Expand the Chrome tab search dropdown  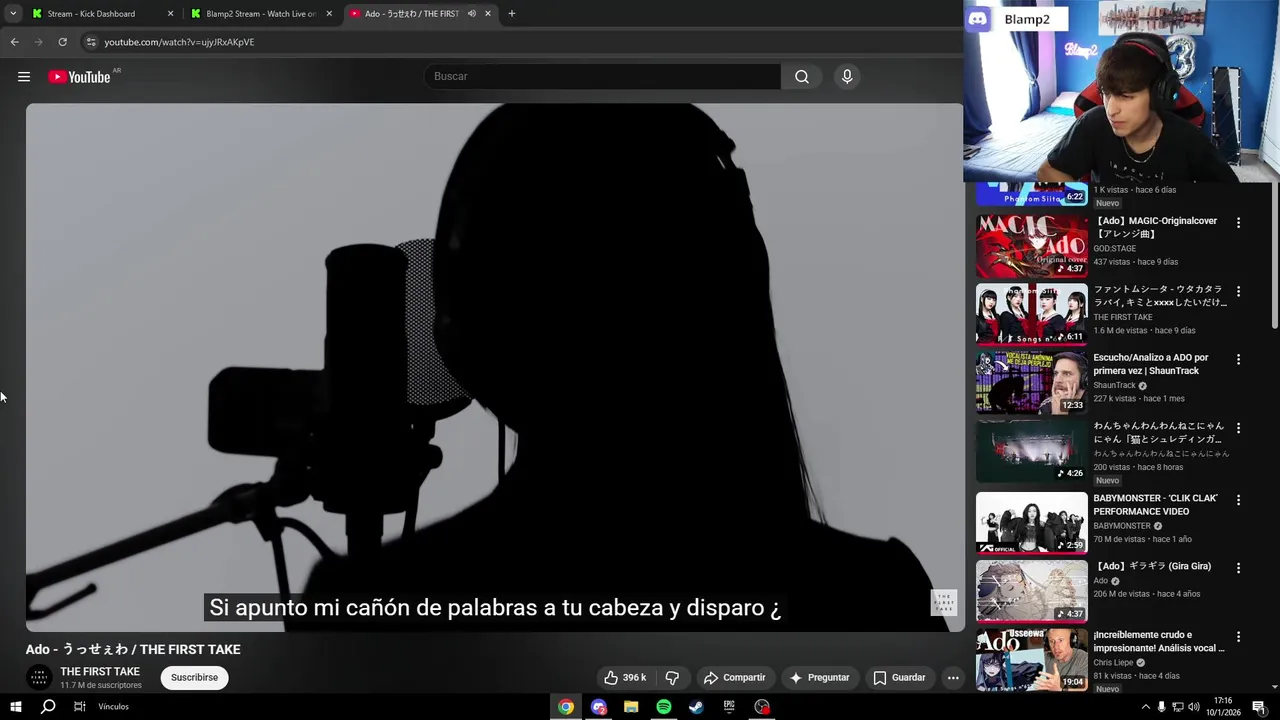tap(13, 14)
